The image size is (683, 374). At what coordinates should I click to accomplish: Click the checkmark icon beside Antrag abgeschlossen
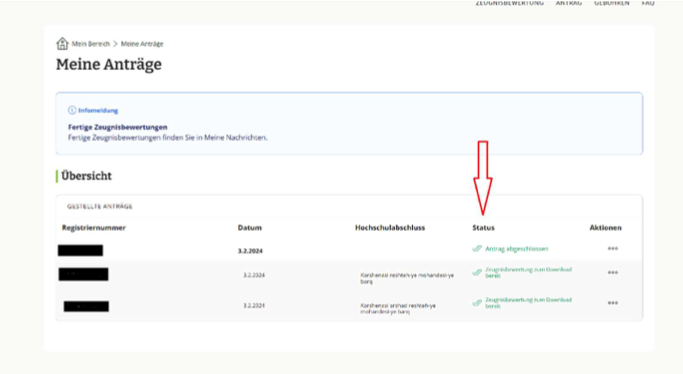coord(477,249)
